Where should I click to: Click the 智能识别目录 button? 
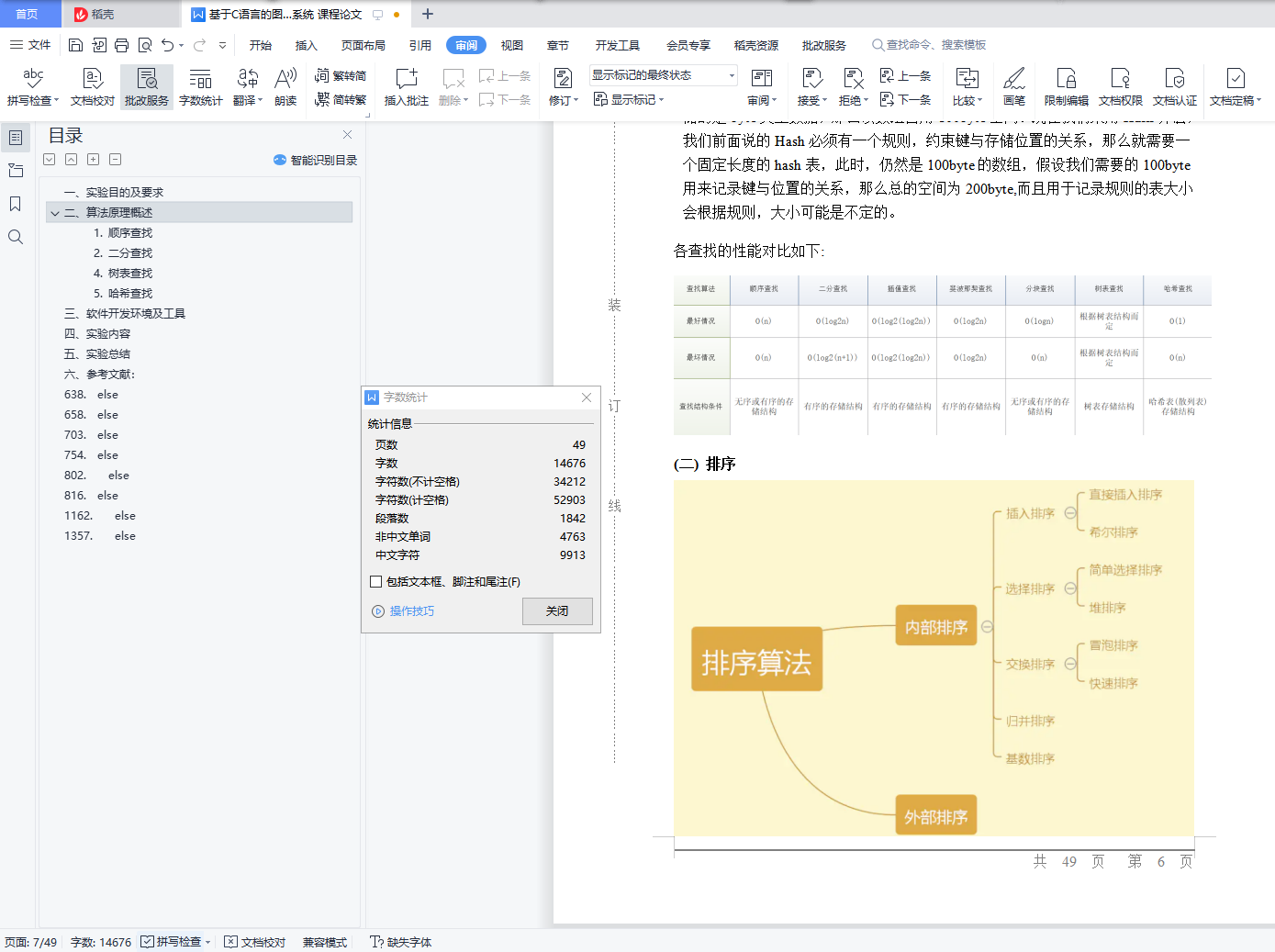[x=315, y=160]
